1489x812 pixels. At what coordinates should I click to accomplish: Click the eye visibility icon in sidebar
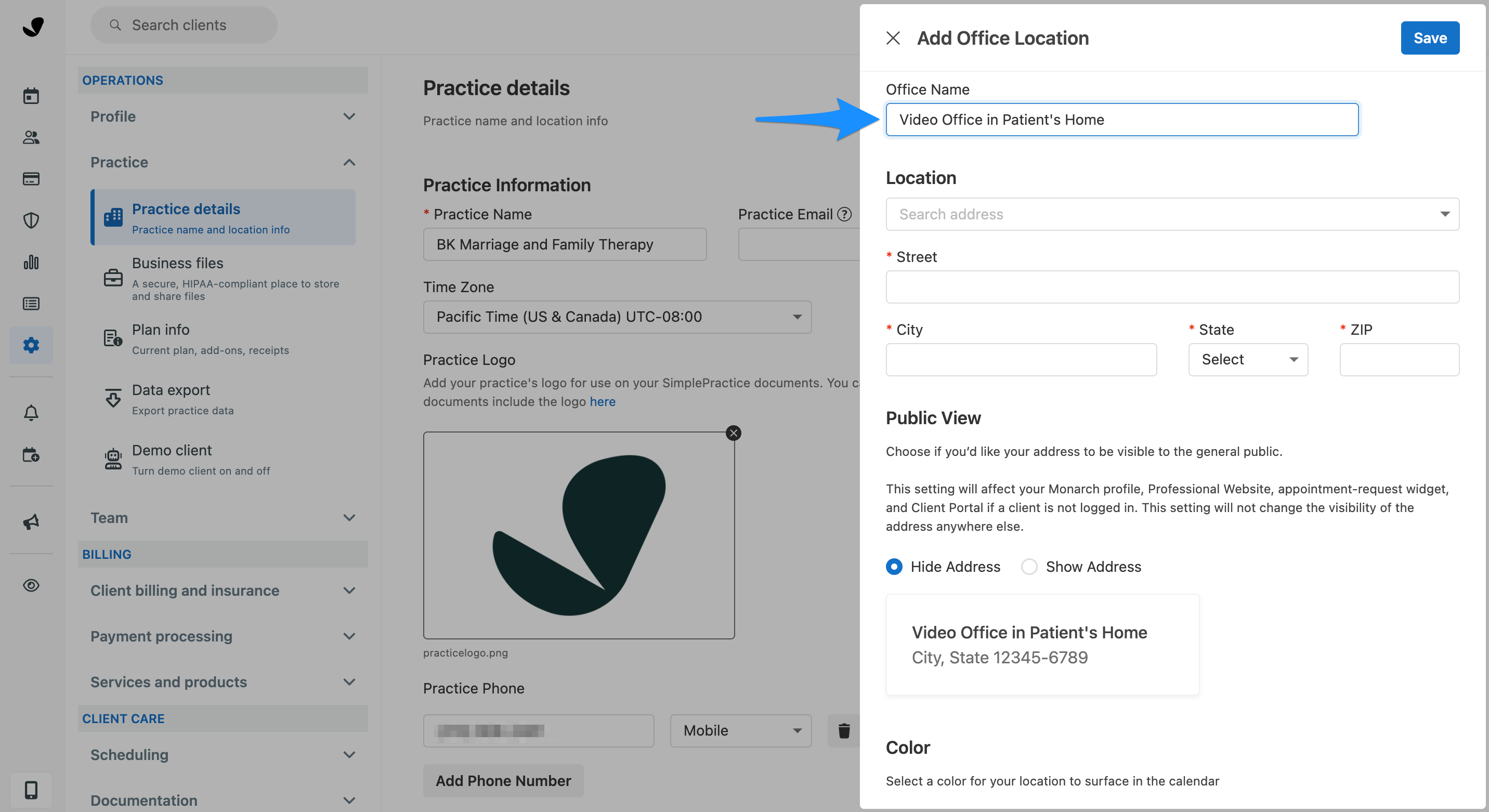point(31,585)
